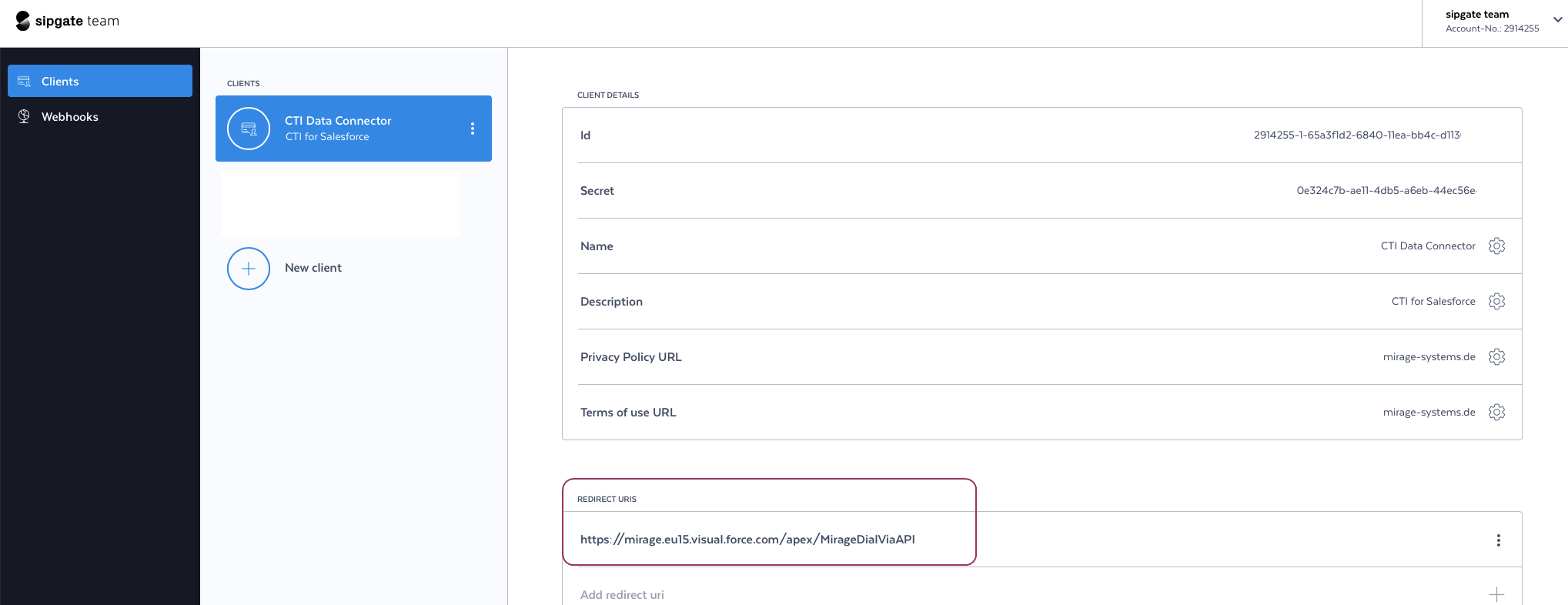Click the client Id value
This screenshot has height=605, width=1568.
tap(1357, 135)
